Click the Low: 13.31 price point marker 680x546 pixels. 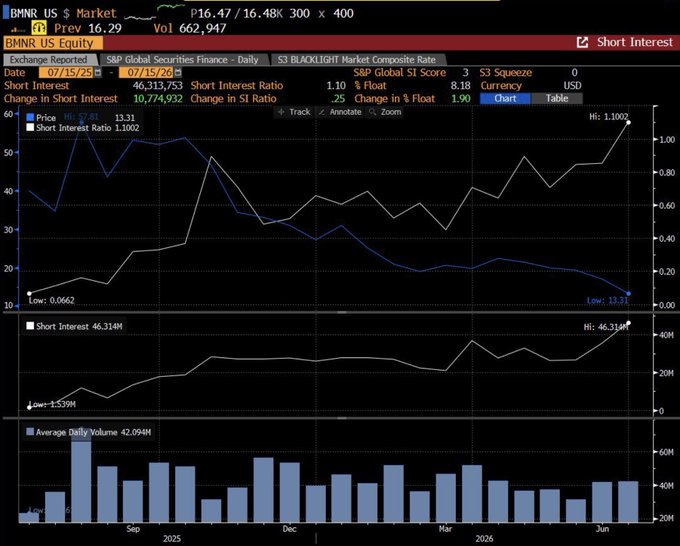click(x=629, y=294)
